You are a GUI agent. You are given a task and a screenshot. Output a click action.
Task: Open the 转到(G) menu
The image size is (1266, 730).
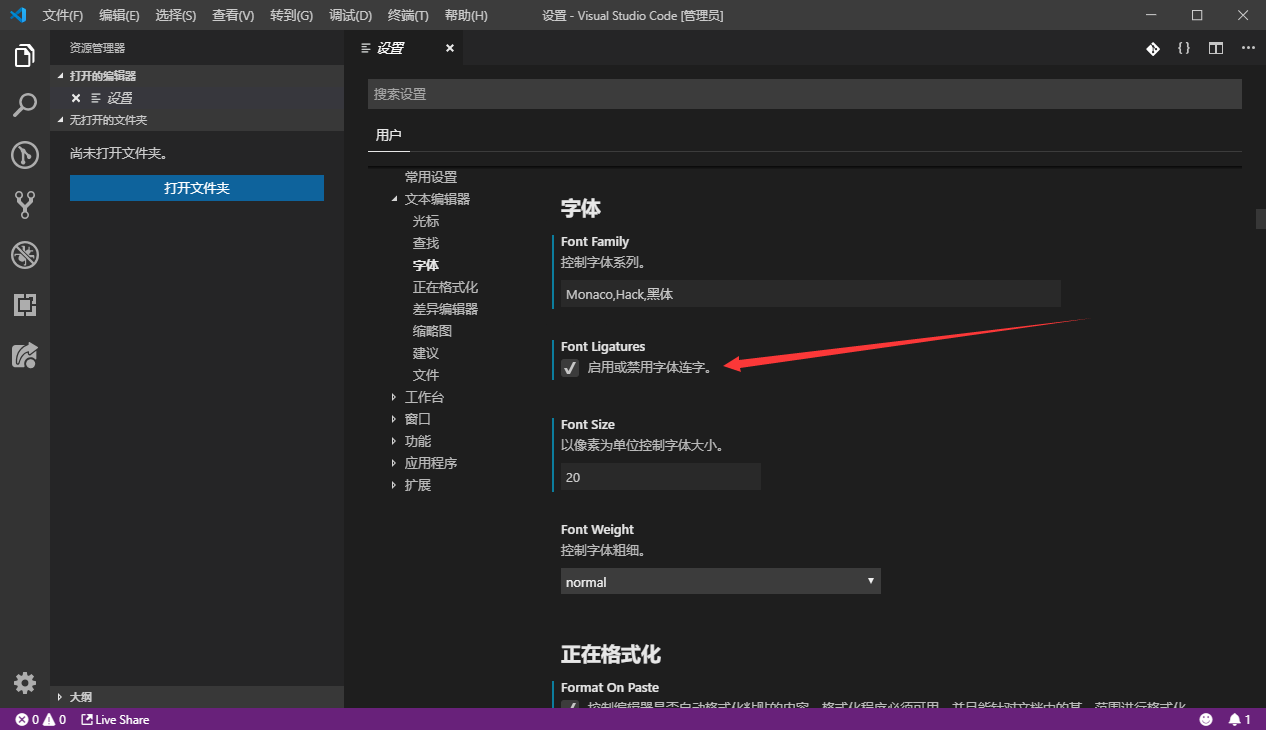tap(291, 16)
